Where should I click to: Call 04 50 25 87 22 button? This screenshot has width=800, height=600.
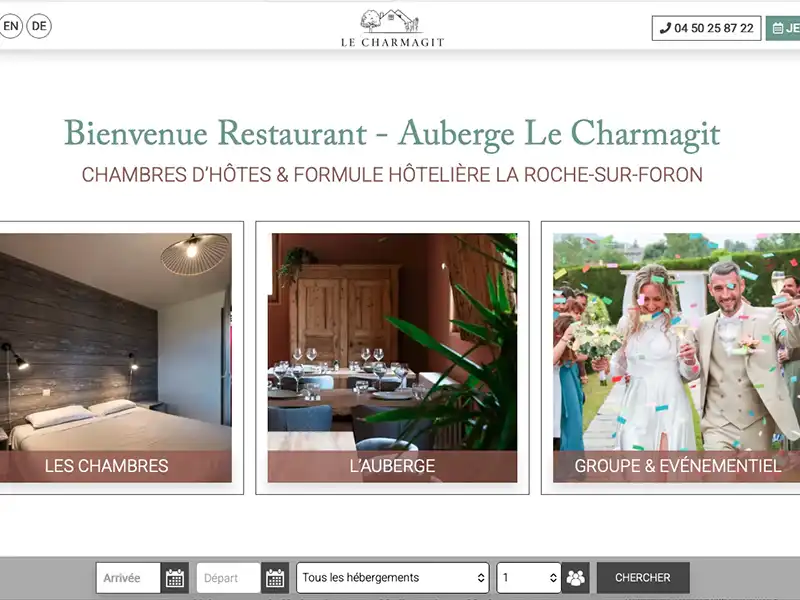point(707,28)
